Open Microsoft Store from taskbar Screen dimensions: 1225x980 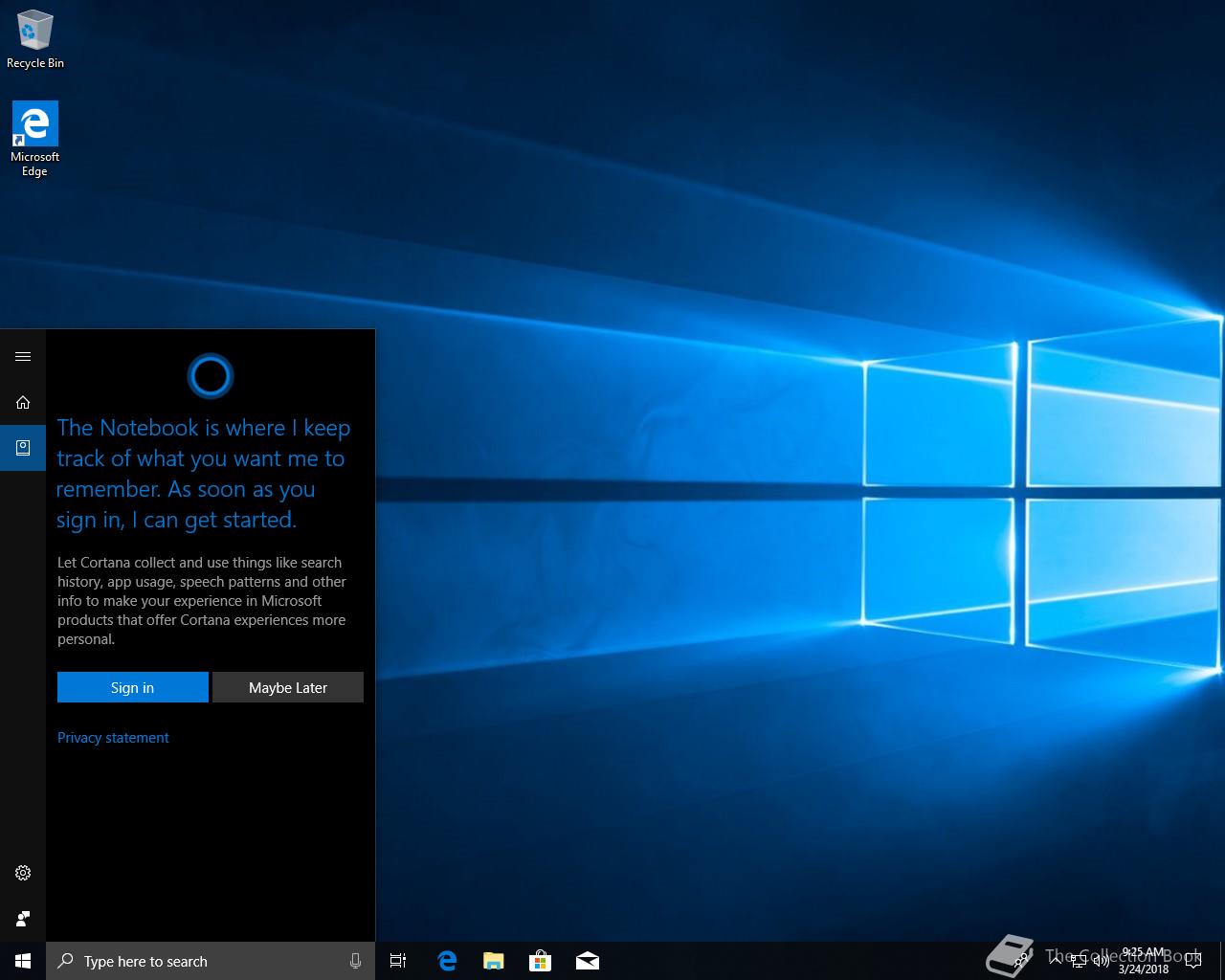[540, 961]
